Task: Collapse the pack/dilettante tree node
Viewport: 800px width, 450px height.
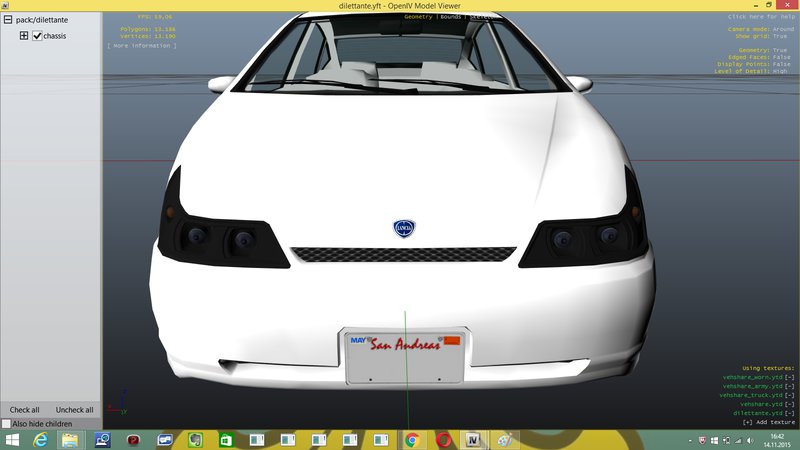Action: 8,20
